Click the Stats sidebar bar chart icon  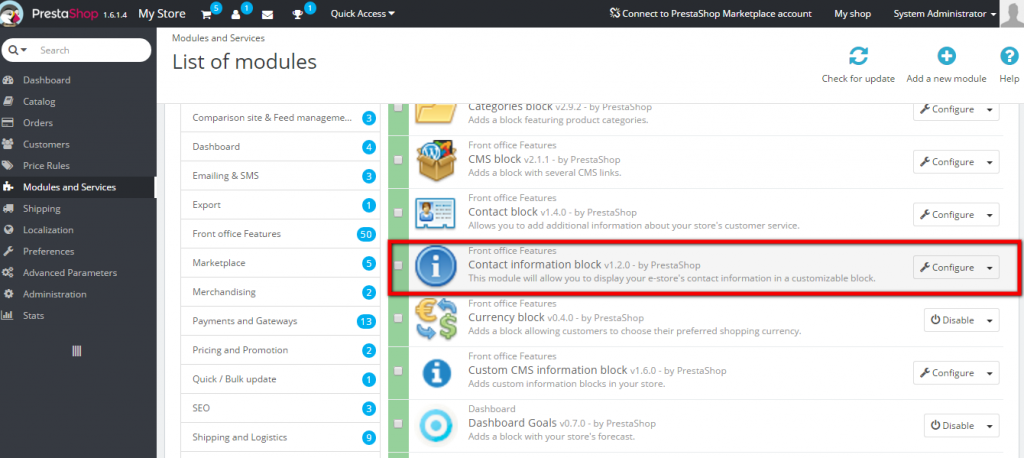[8, 316]
